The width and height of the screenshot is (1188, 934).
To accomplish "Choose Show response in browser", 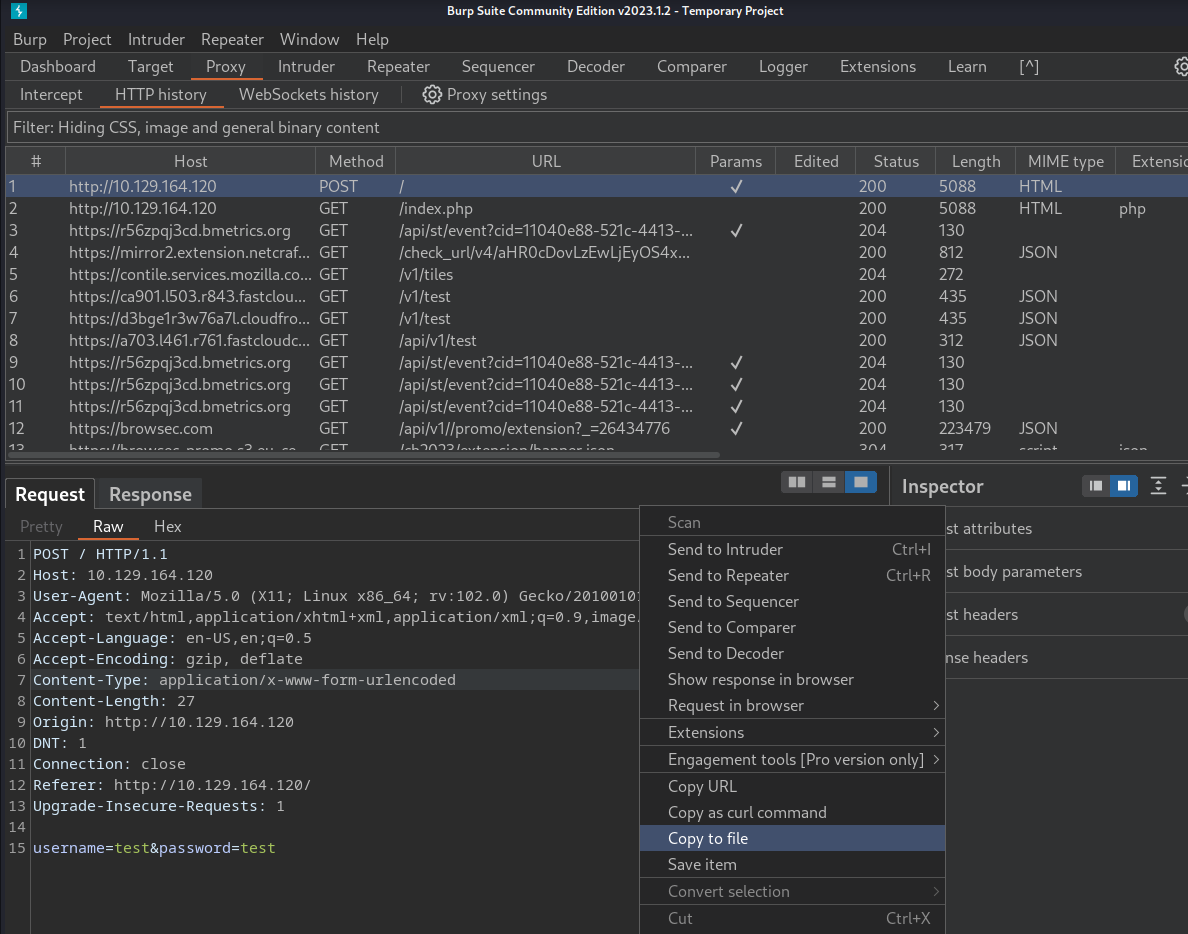I will click(793, 679).
